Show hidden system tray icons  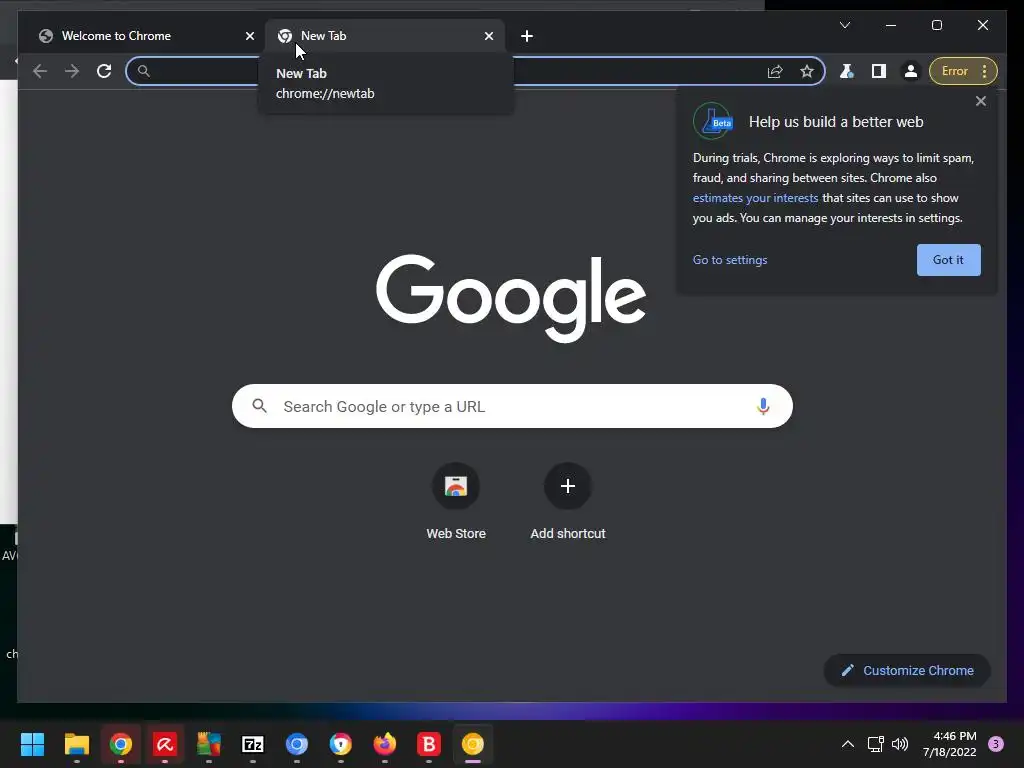pos(848,744)
